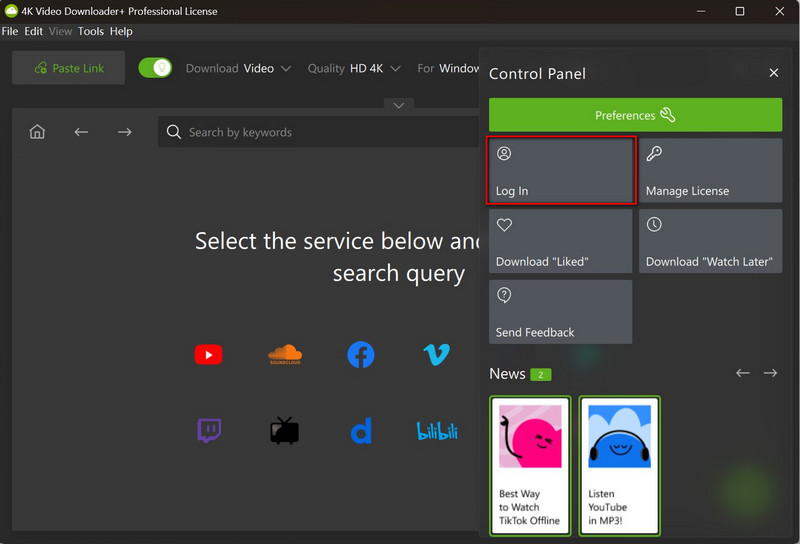Viewport: 800px width, 544px height.
Task: Click the News count badge
Action: [x=541, y=375]
